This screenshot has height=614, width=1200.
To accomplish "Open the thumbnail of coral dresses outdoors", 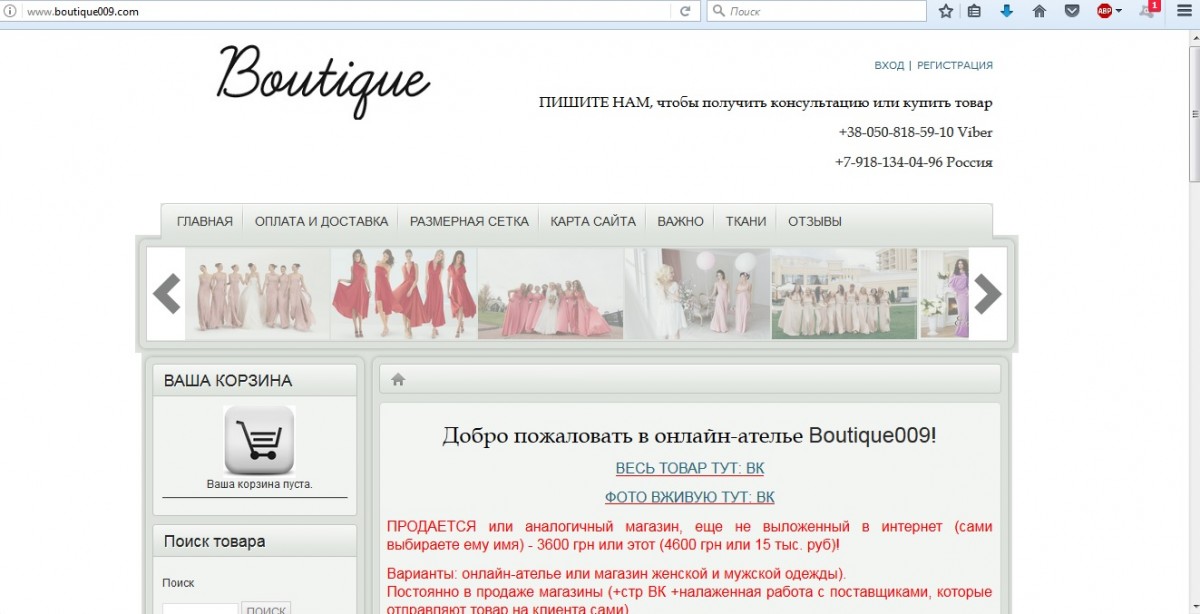I will pyautogui.click(x=551, y=294).
